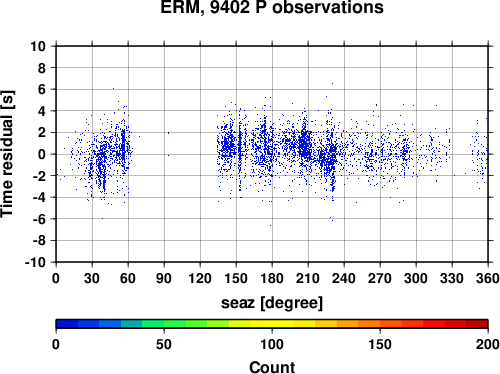Click the x-axis tick label 360

488,278
